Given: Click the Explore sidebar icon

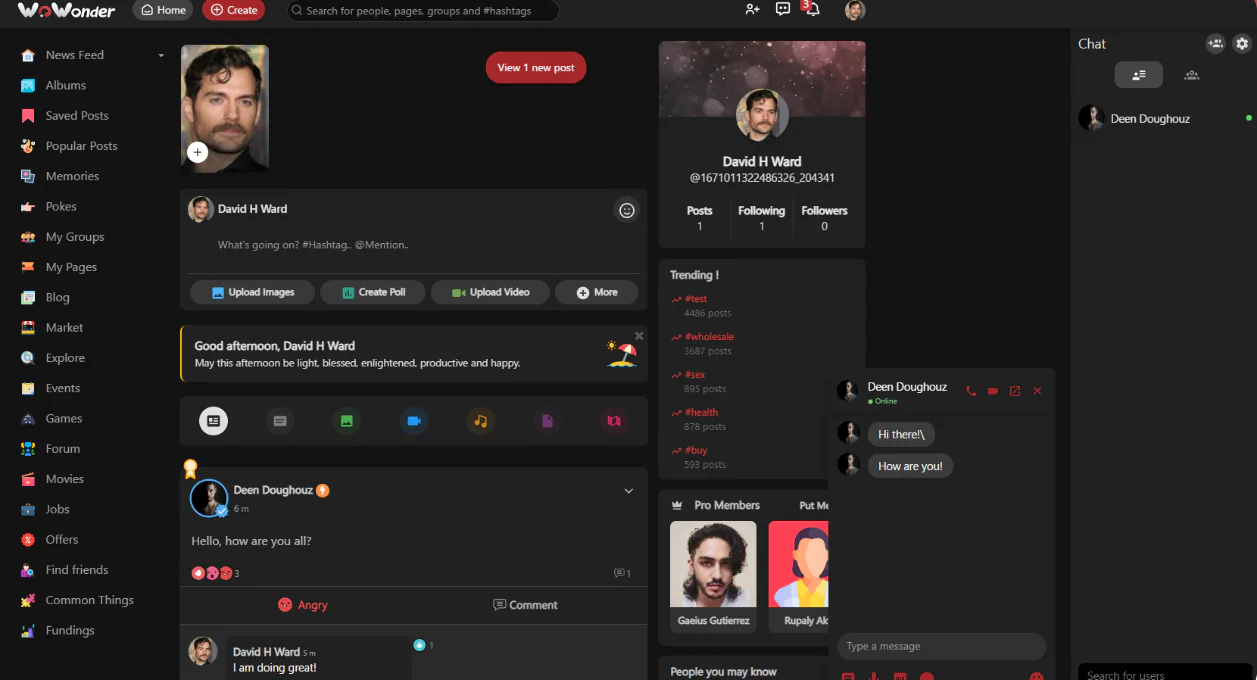Looking at the screenshot, I should [28, 358].
